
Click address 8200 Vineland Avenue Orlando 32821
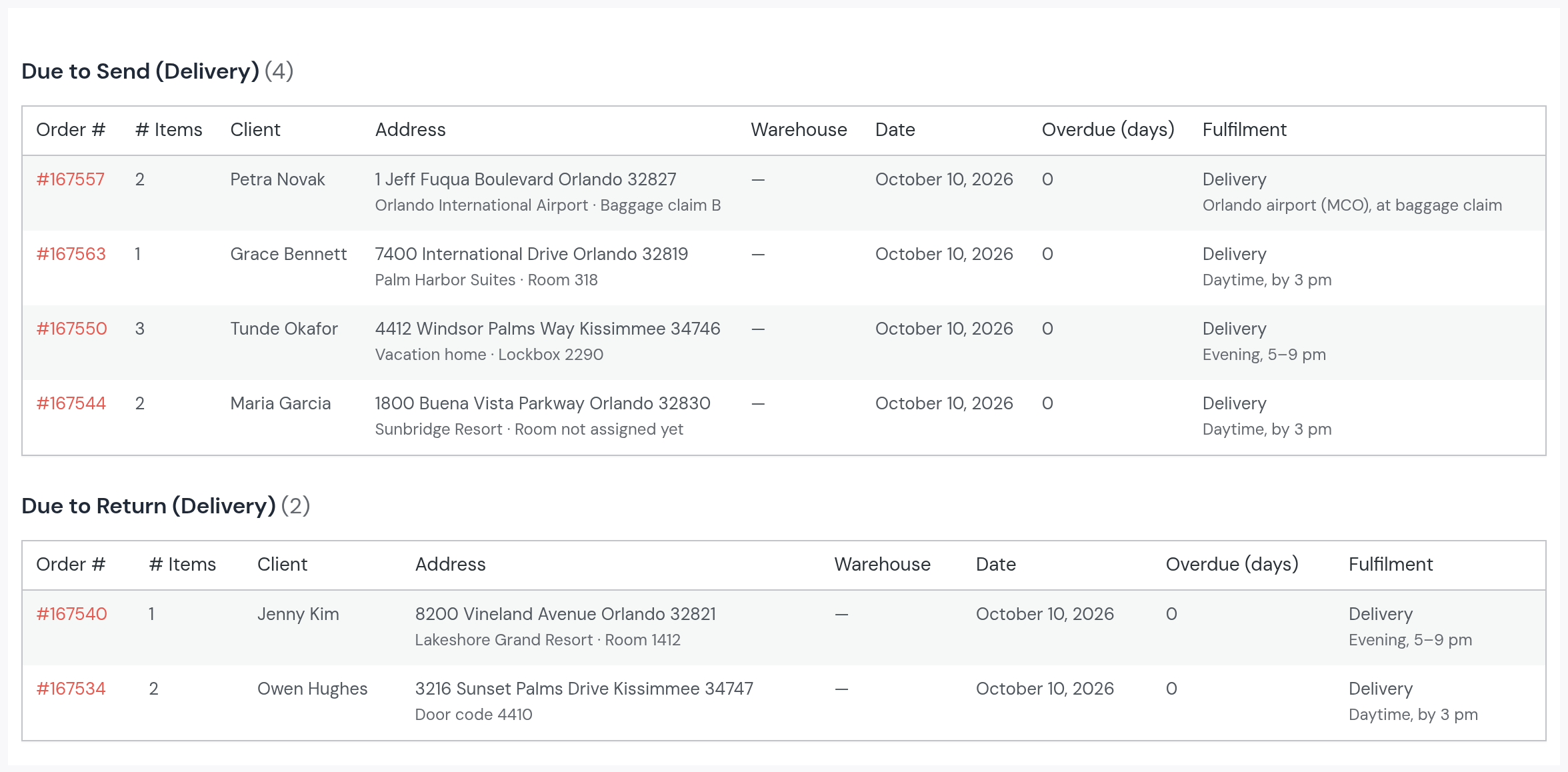[x=565, y=614]
